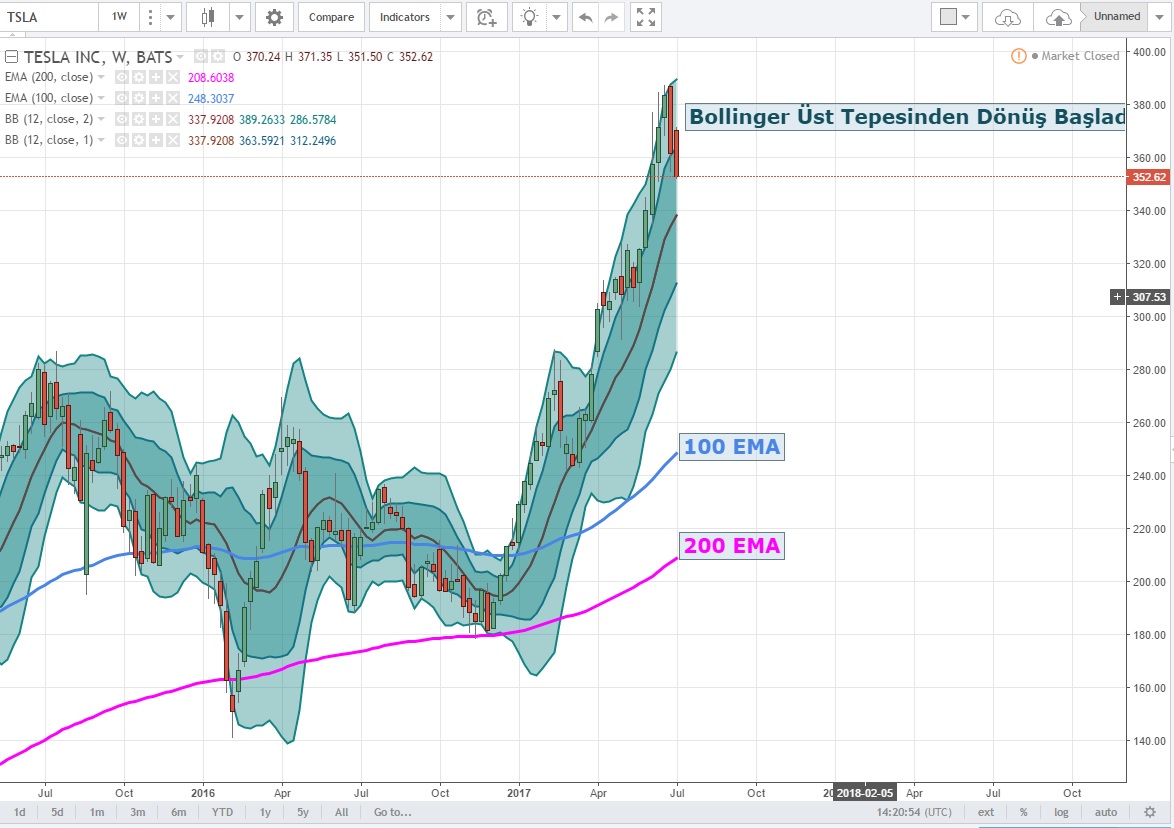
Task: Open chart properties gear in top toolbar
Action: (274, 17)
